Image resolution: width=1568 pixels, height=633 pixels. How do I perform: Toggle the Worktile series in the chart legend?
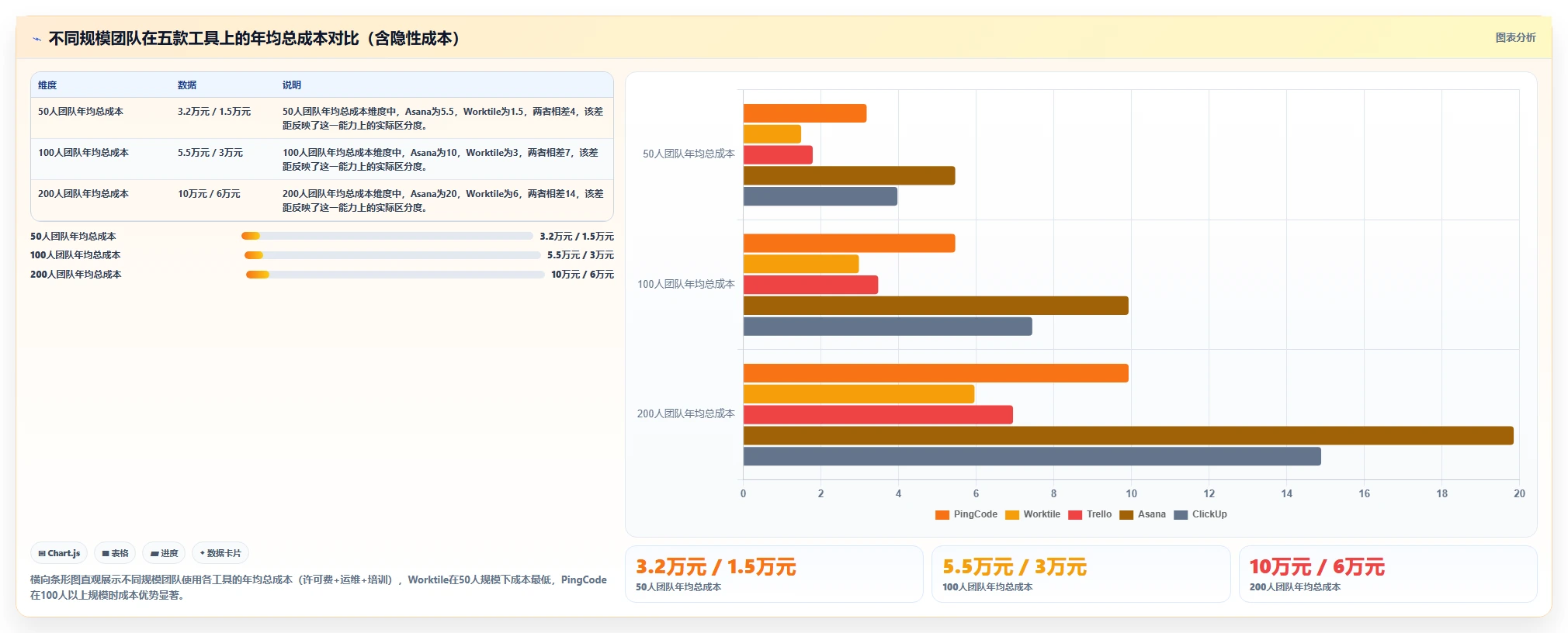[1032, 514]
